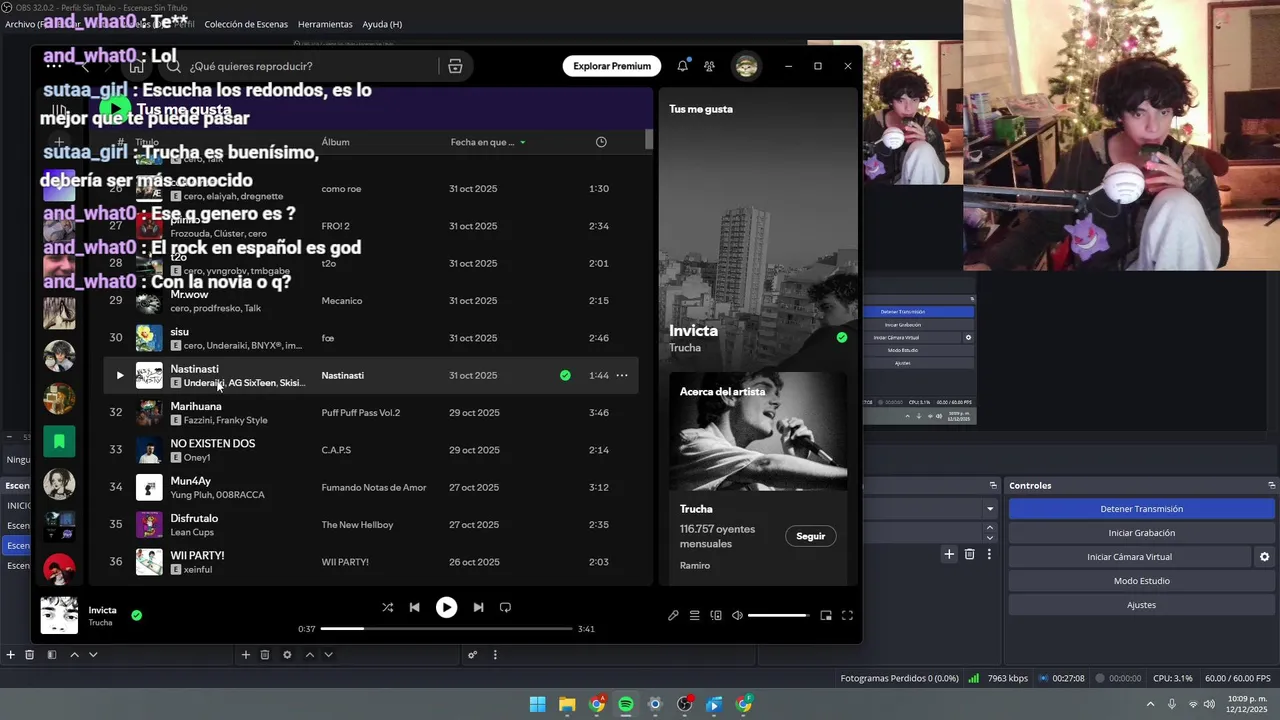
Task: Toggle Iniciar Cámara Virtual
Action: (x=1129, y=557)
